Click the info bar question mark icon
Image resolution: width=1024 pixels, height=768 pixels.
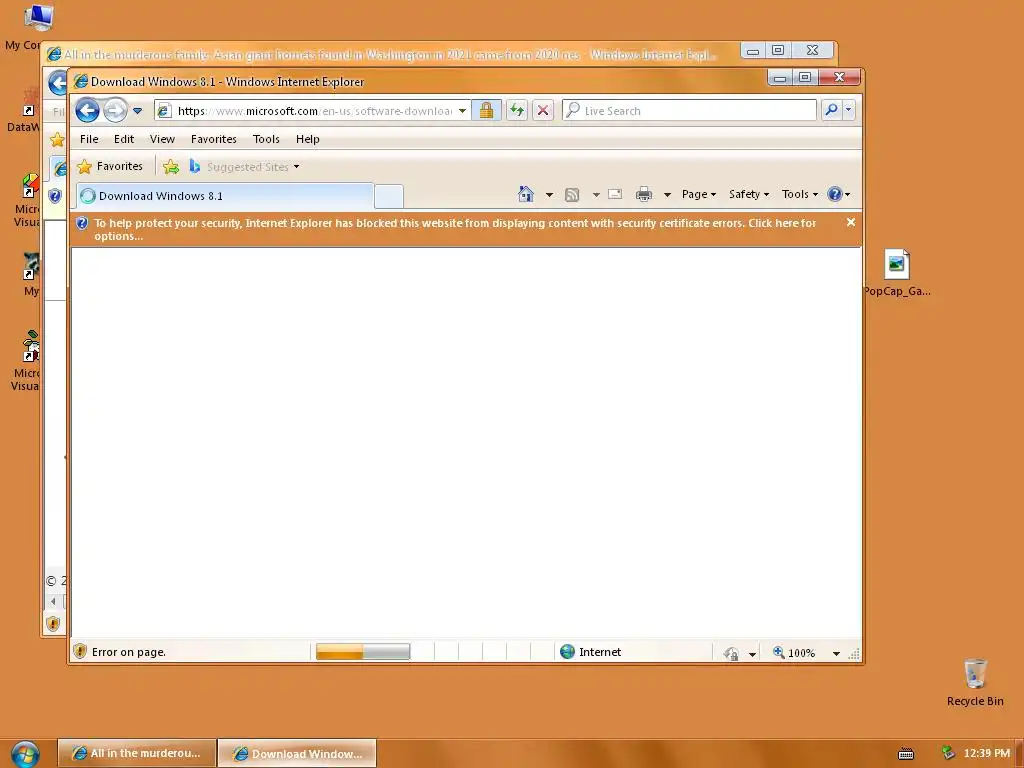click(82, 223)
